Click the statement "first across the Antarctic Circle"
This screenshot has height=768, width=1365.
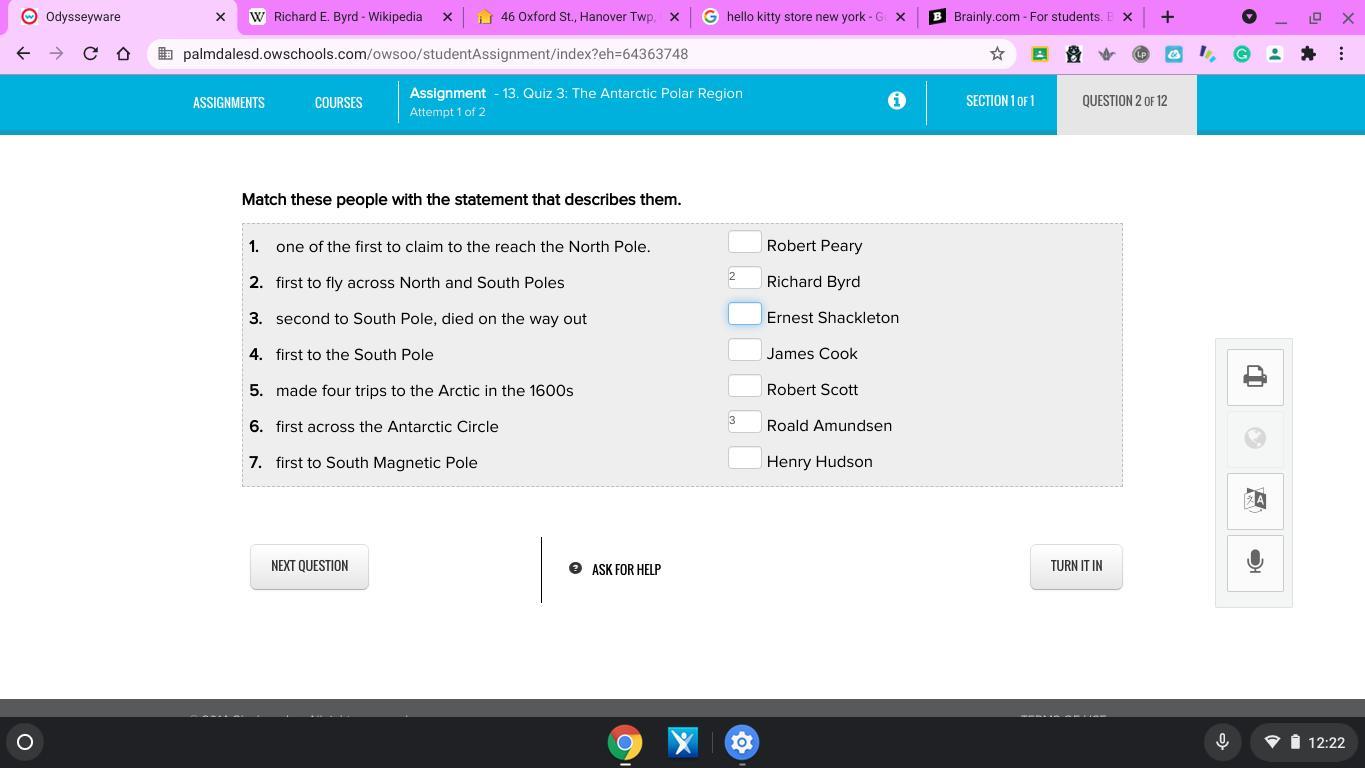(387, 427)
